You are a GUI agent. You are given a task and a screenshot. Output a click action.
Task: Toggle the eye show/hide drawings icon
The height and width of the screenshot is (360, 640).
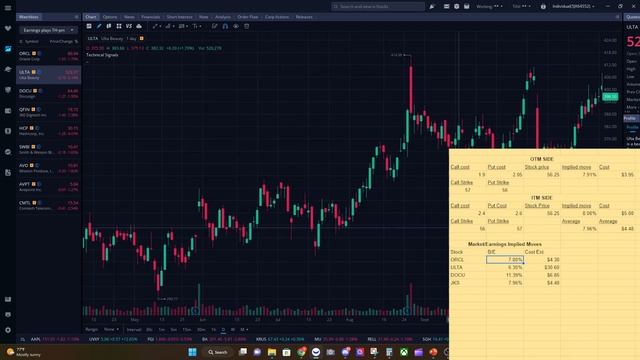pos(236,26)
